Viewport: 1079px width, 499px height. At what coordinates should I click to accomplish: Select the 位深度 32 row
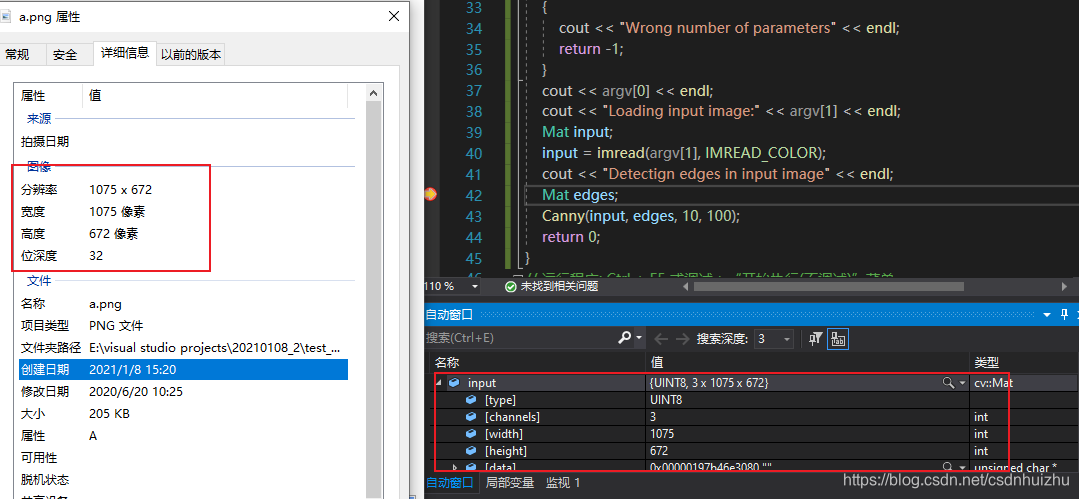[x=183, y=256]
